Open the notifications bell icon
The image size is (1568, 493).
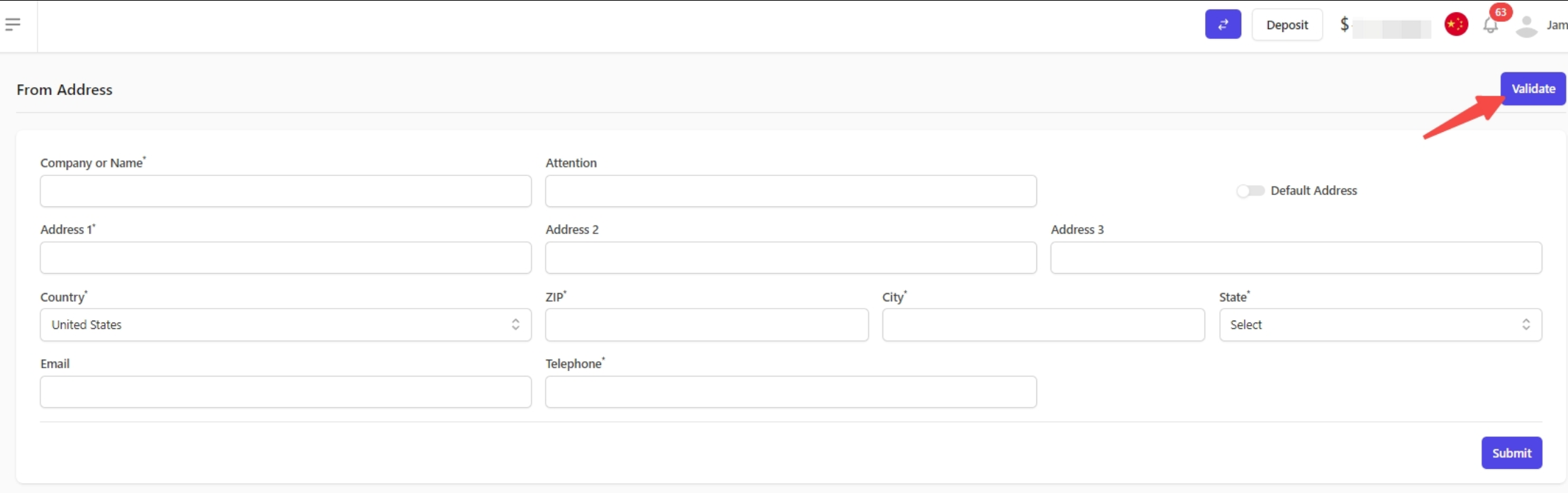point(1490,26)
